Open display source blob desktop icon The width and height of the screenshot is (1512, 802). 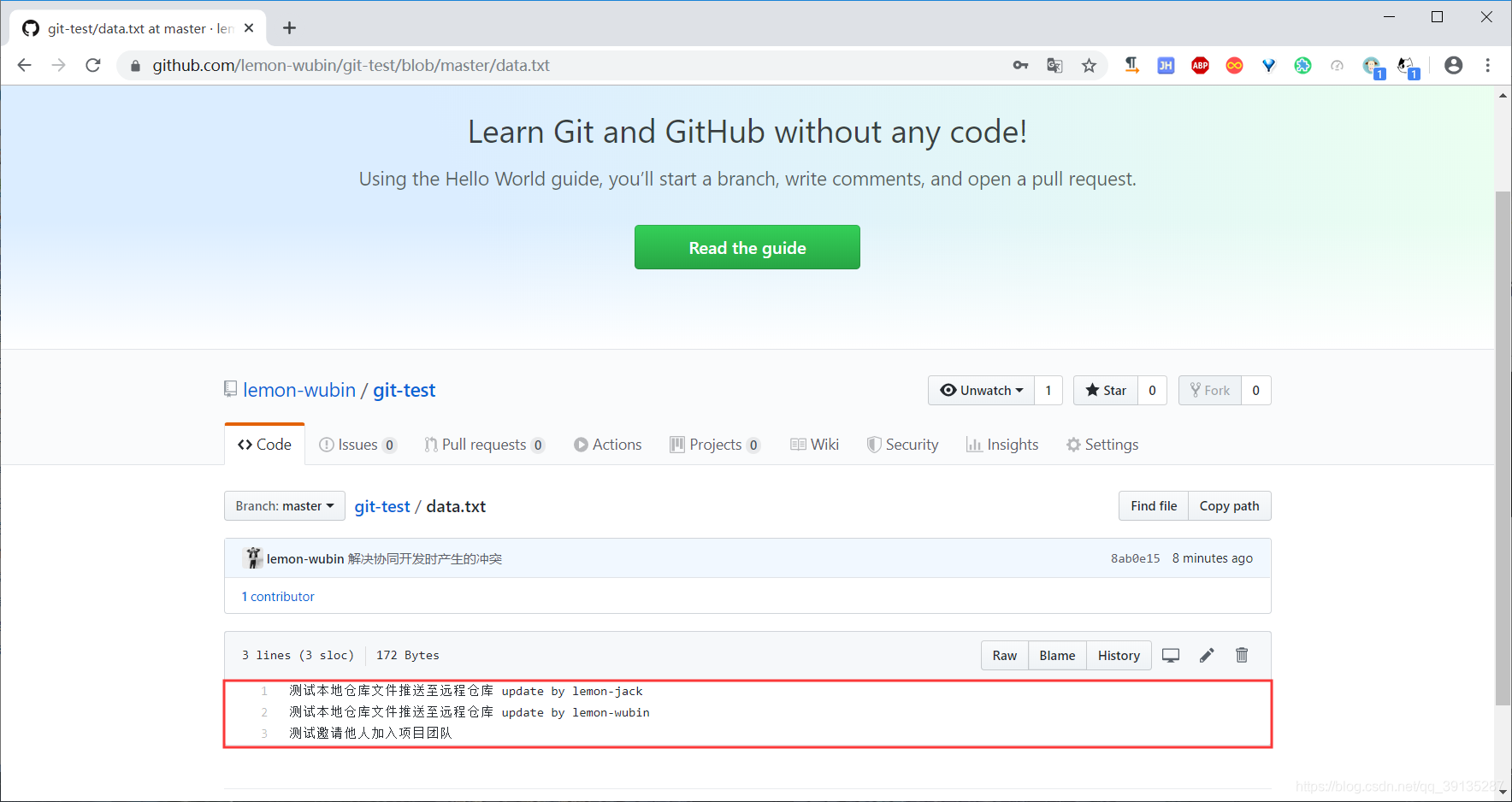click(1171, 655)
